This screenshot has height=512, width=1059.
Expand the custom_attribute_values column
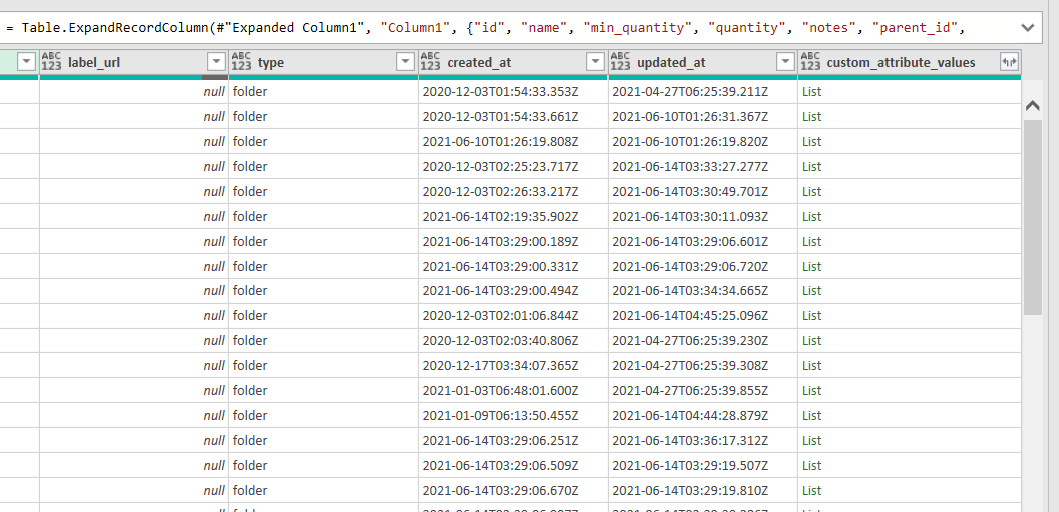(x=1009, y=62)
